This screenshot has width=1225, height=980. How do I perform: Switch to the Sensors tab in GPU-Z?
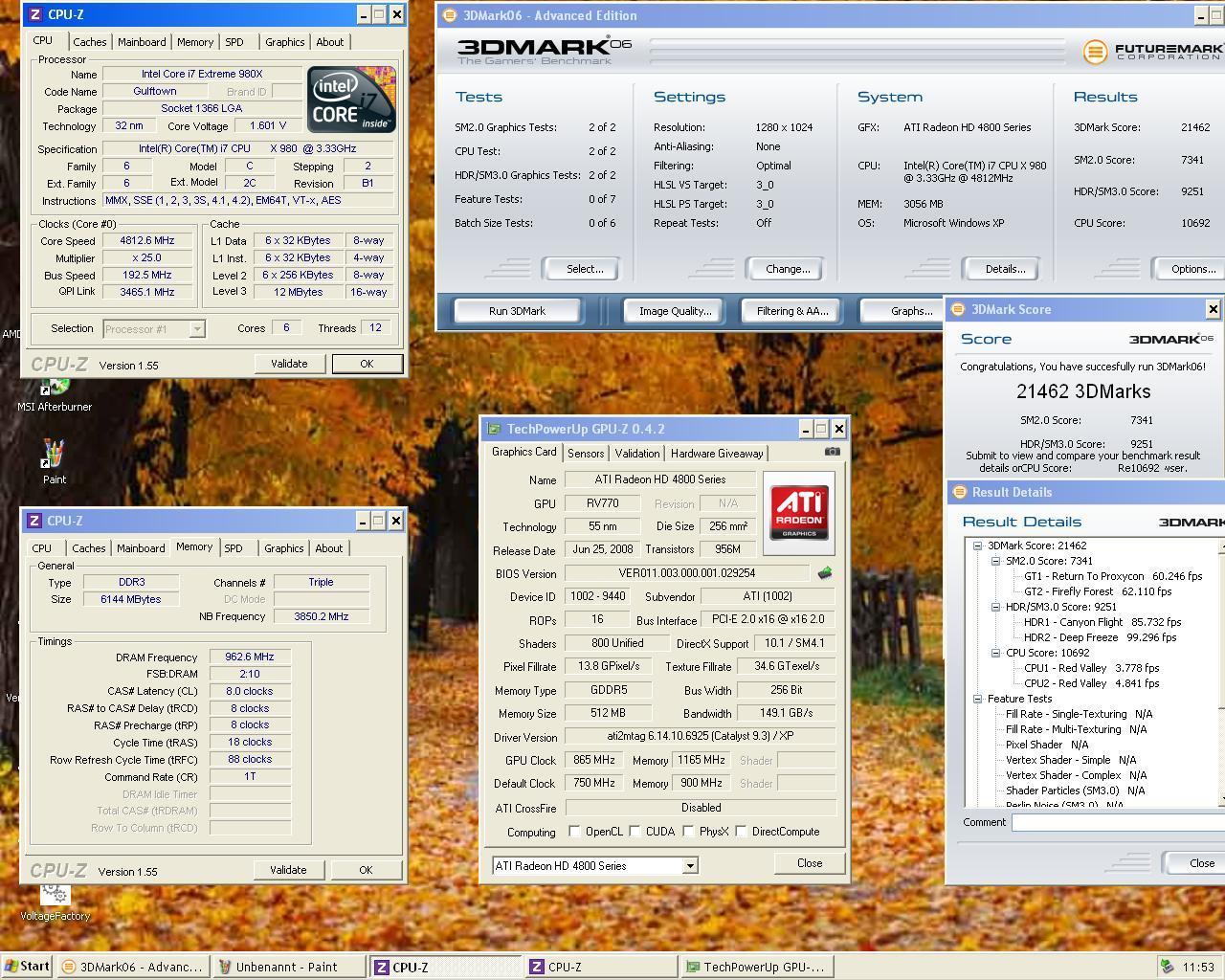point(586,454)
